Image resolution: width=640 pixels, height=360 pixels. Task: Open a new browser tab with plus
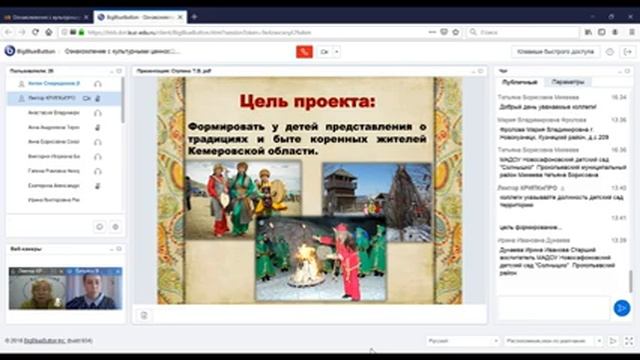194,17
